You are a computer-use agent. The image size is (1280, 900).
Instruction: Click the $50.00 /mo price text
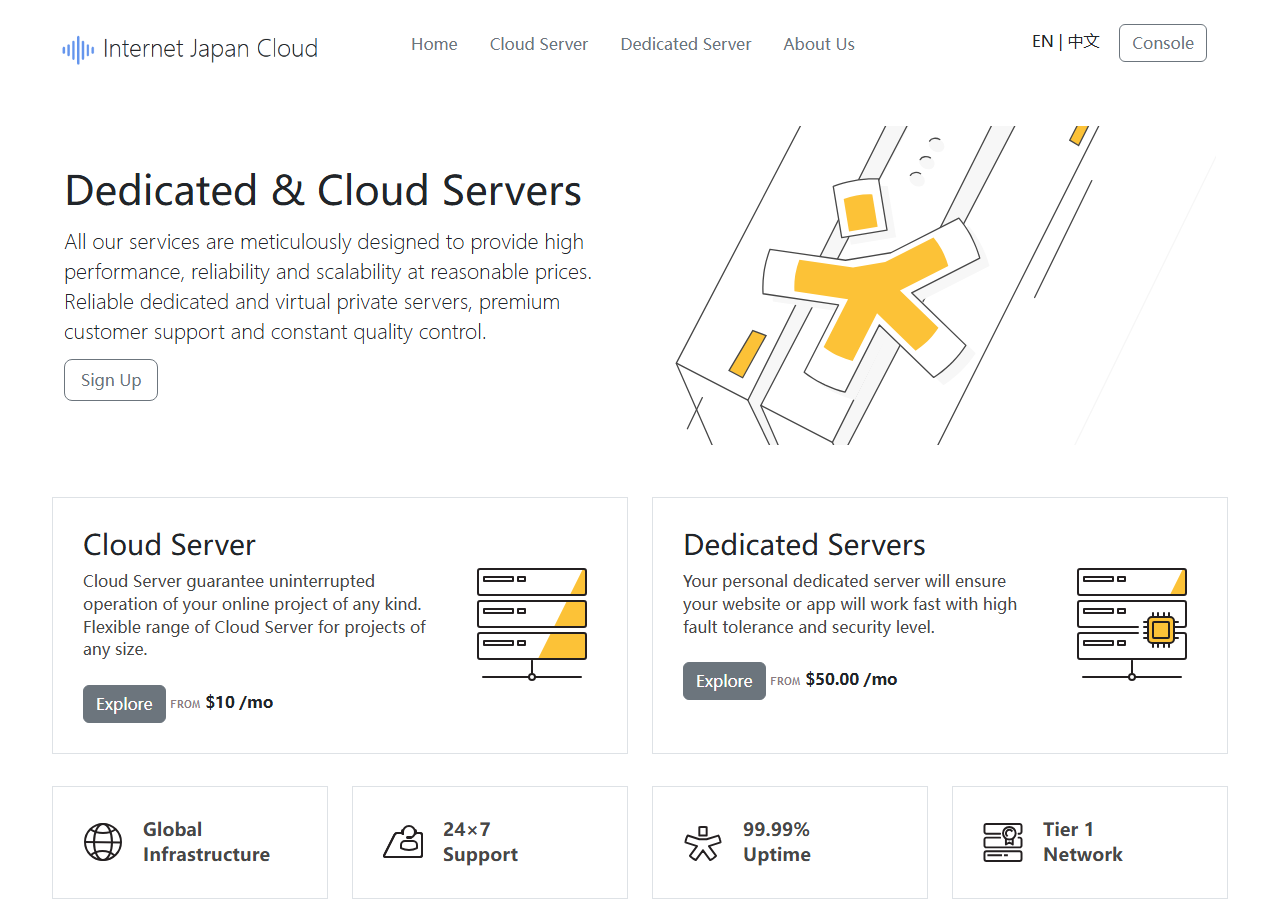851,679
